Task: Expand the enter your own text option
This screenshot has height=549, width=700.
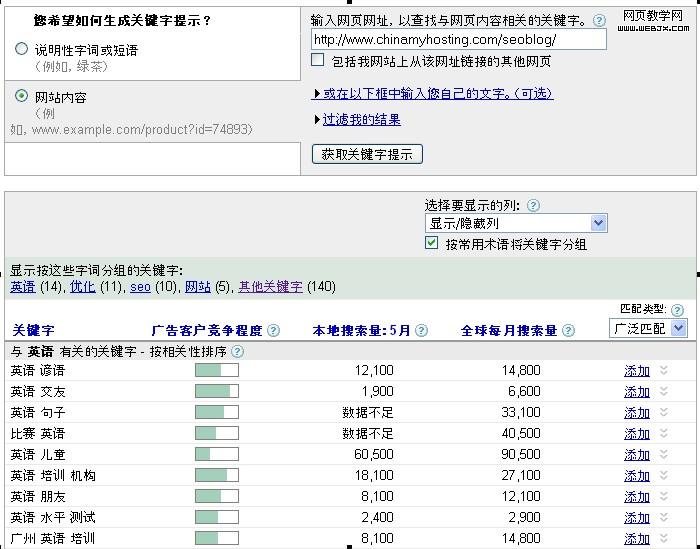Action: click(x=436, y=94)
